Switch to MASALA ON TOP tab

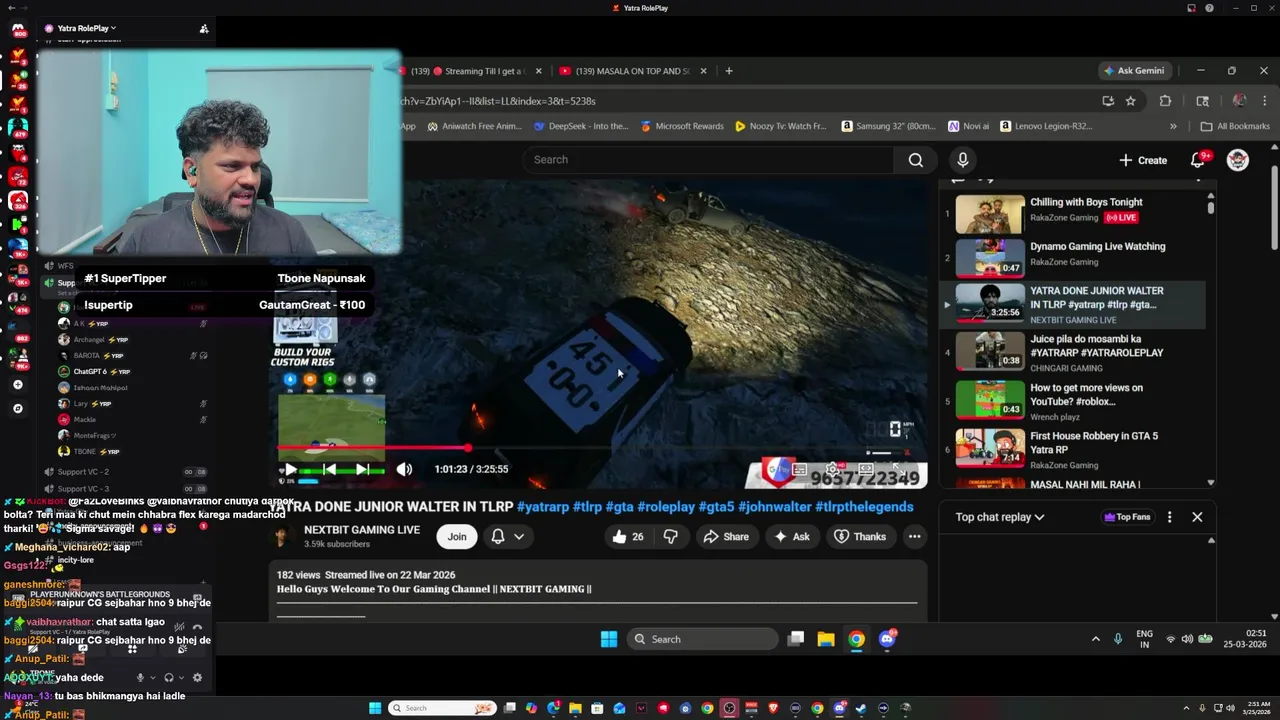(x=634, y=71)
